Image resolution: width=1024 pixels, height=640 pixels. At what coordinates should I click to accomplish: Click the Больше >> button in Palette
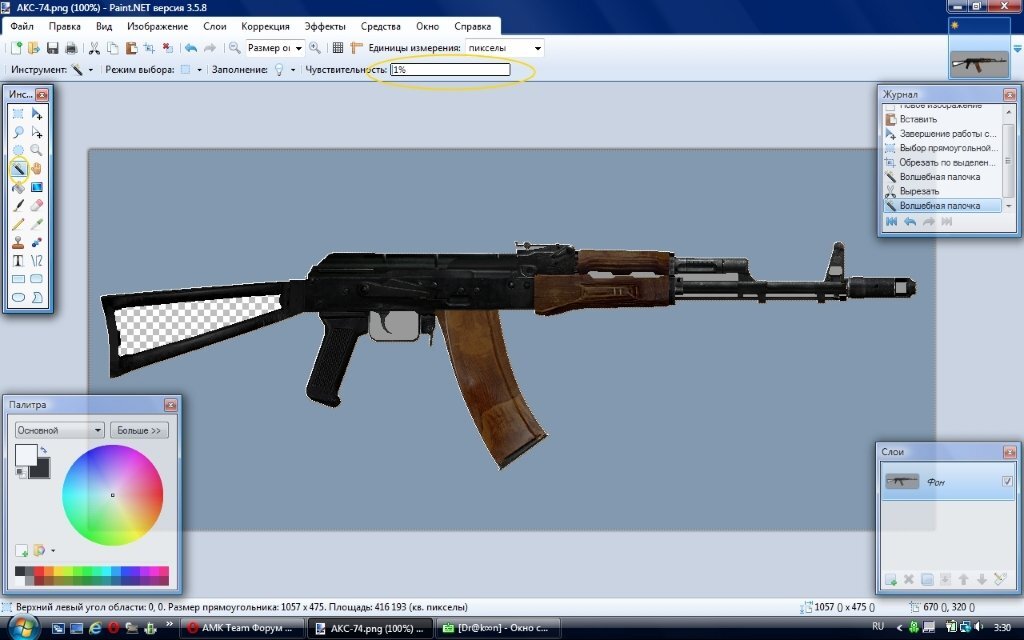[x=139, y=430]
